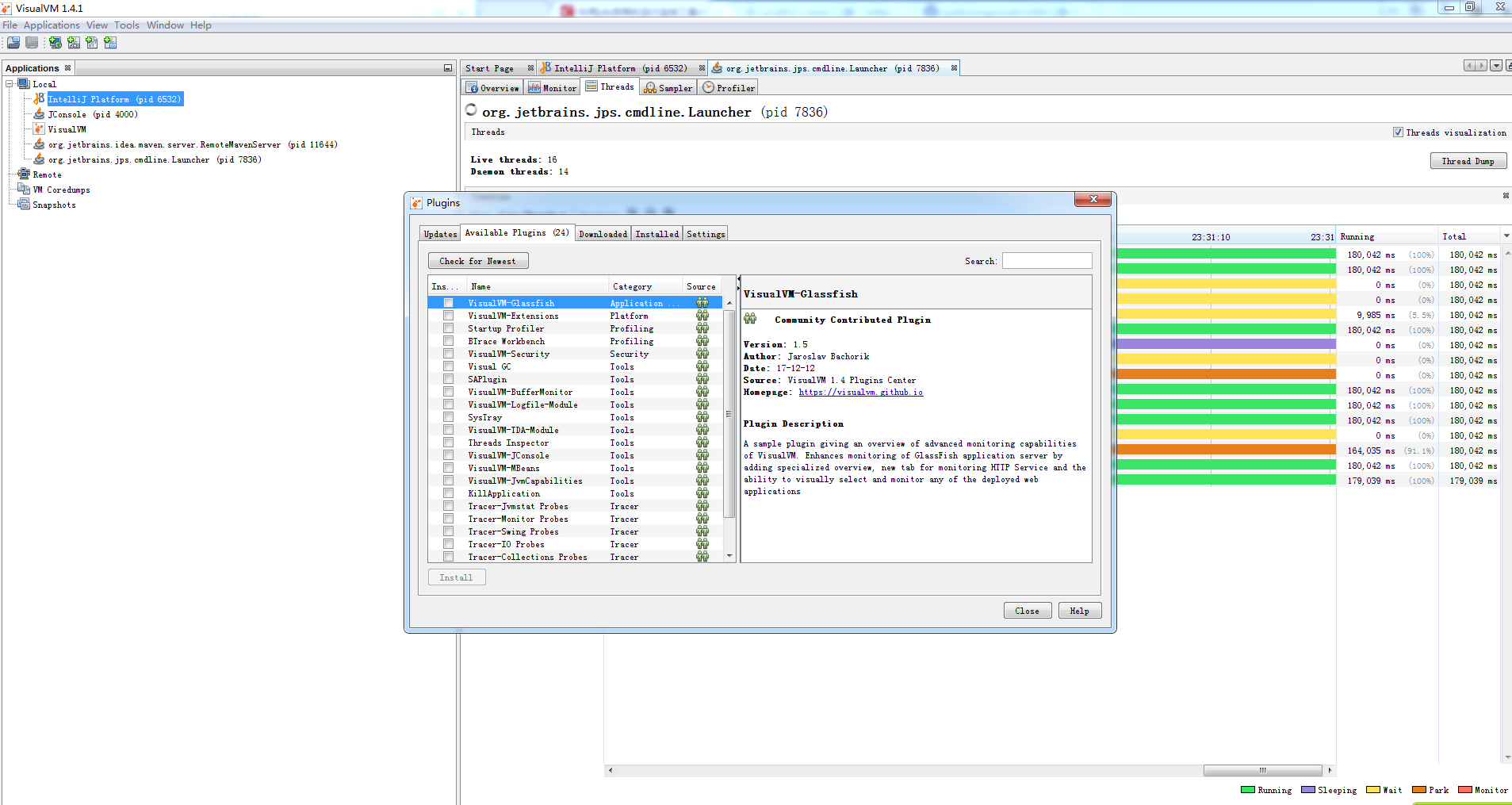
Task: Click the timeline horizontal scrollbar thumb
Action: click(1262, 770)
